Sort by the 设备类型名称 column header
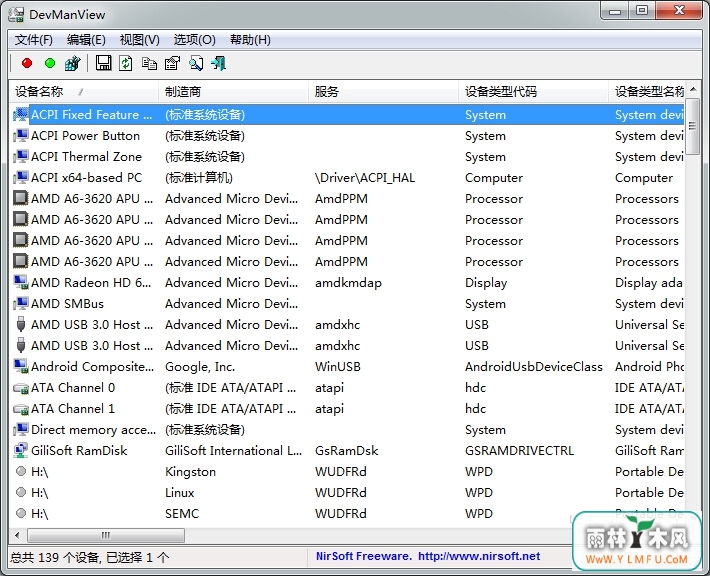Image resolution: width=710 pixels, height=576 pixels. pyautogui.click(x=647, y=91)
